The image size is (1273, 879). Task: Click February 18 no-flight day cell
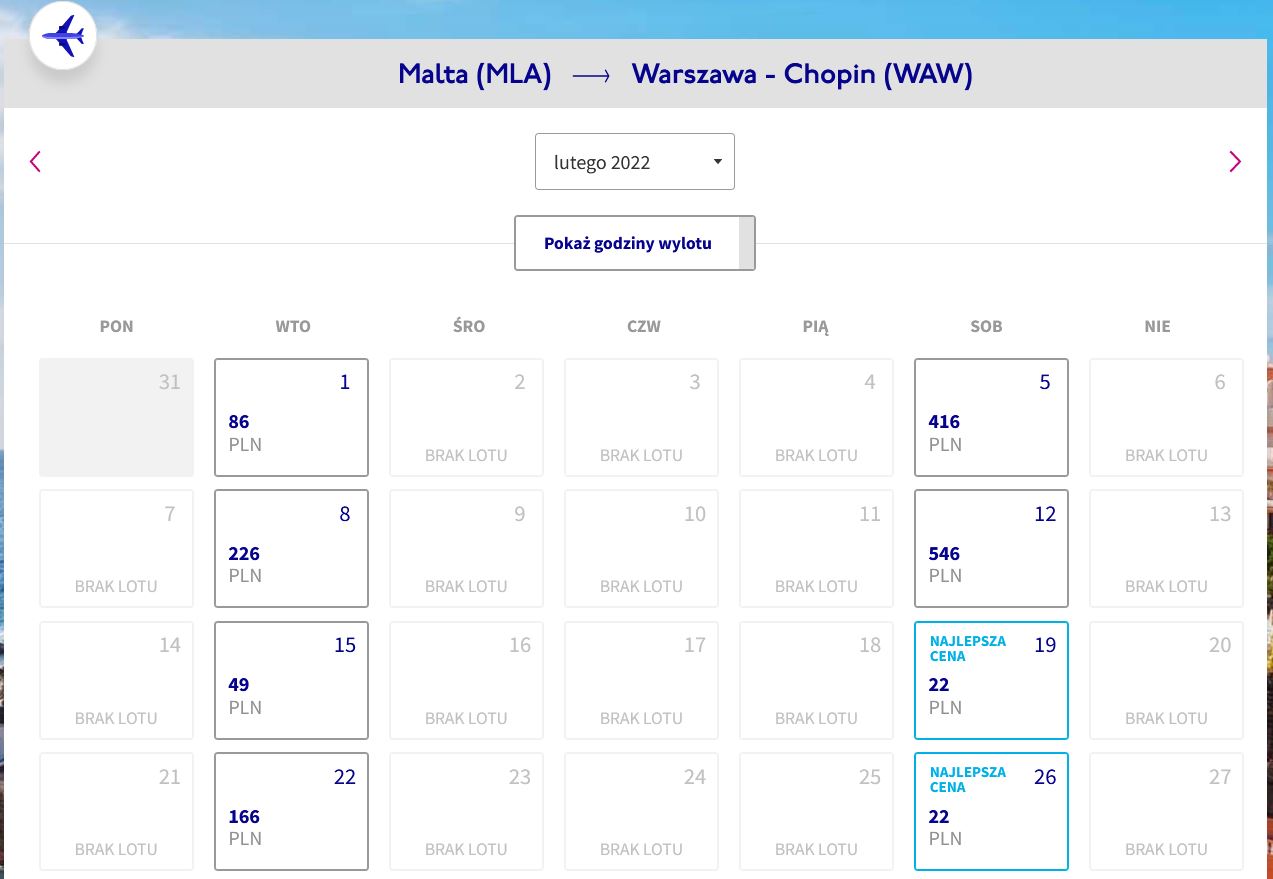(816, 680)
